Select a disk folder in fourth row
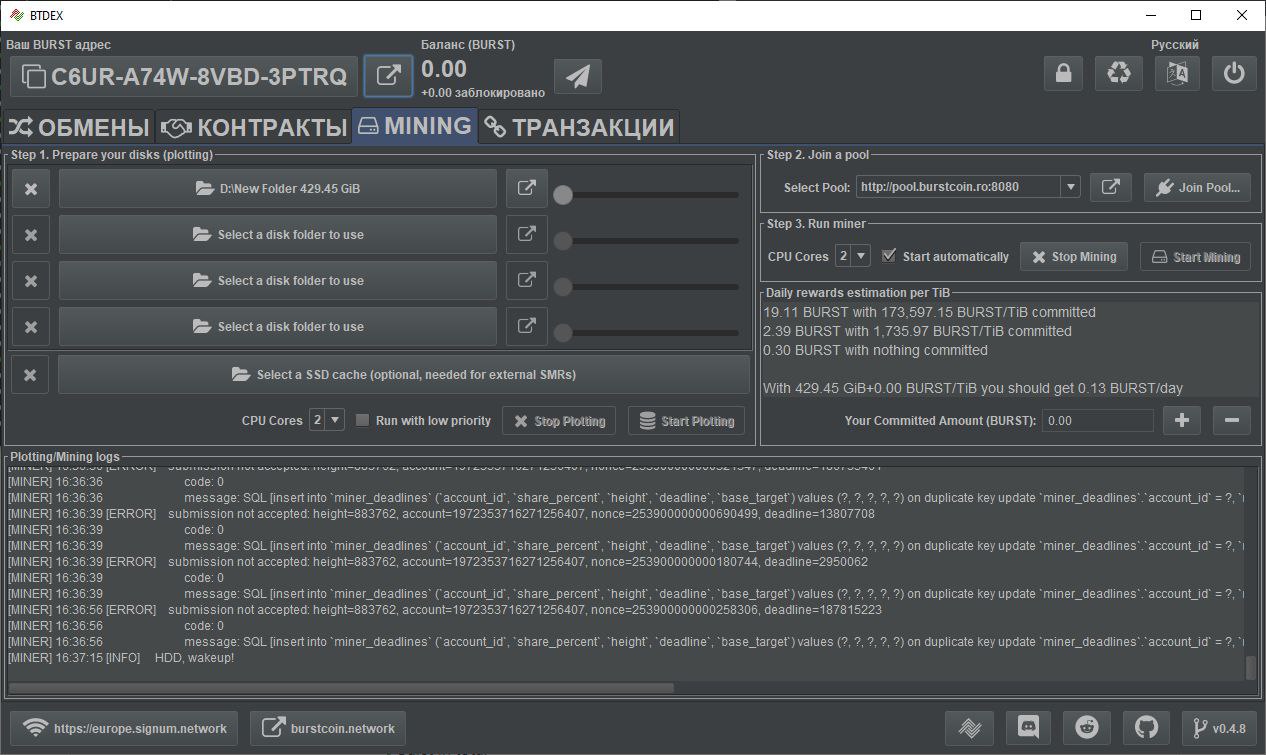Screen dimensions: 1266x755 pyautogui.click(x=278, y=326)
